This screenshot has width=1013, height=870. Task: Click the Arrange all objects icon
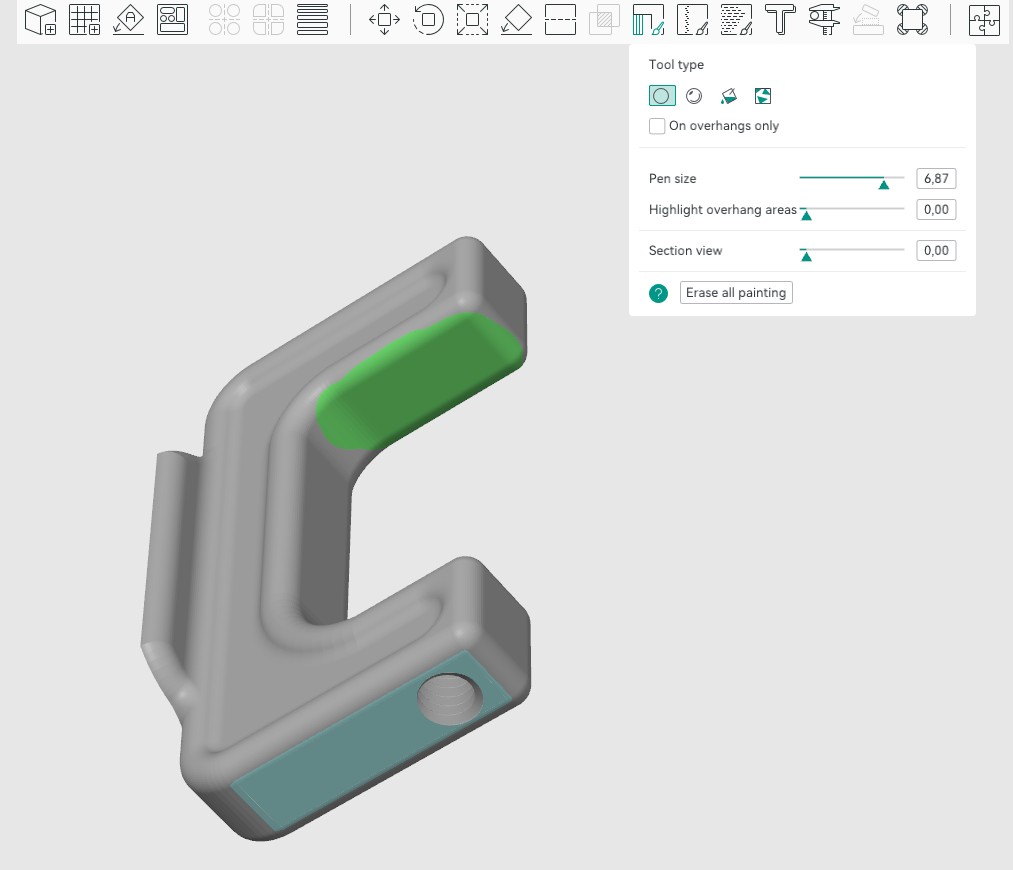pos(172,19)
